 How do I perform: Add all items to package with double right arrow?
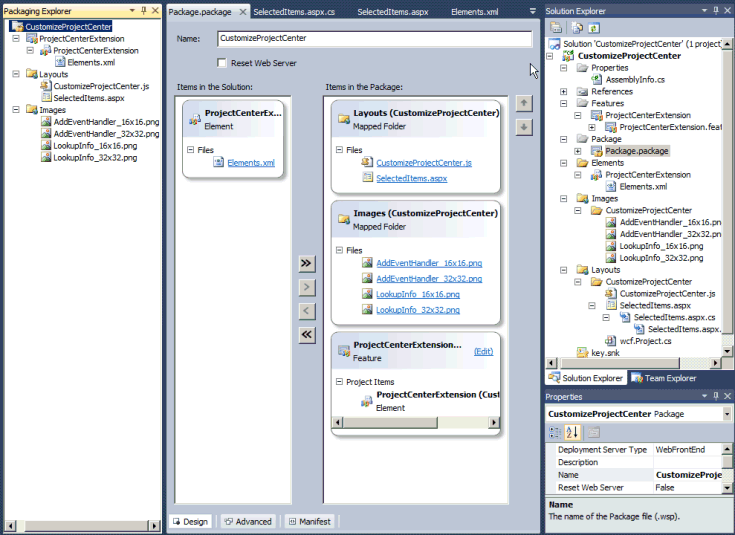307,264
